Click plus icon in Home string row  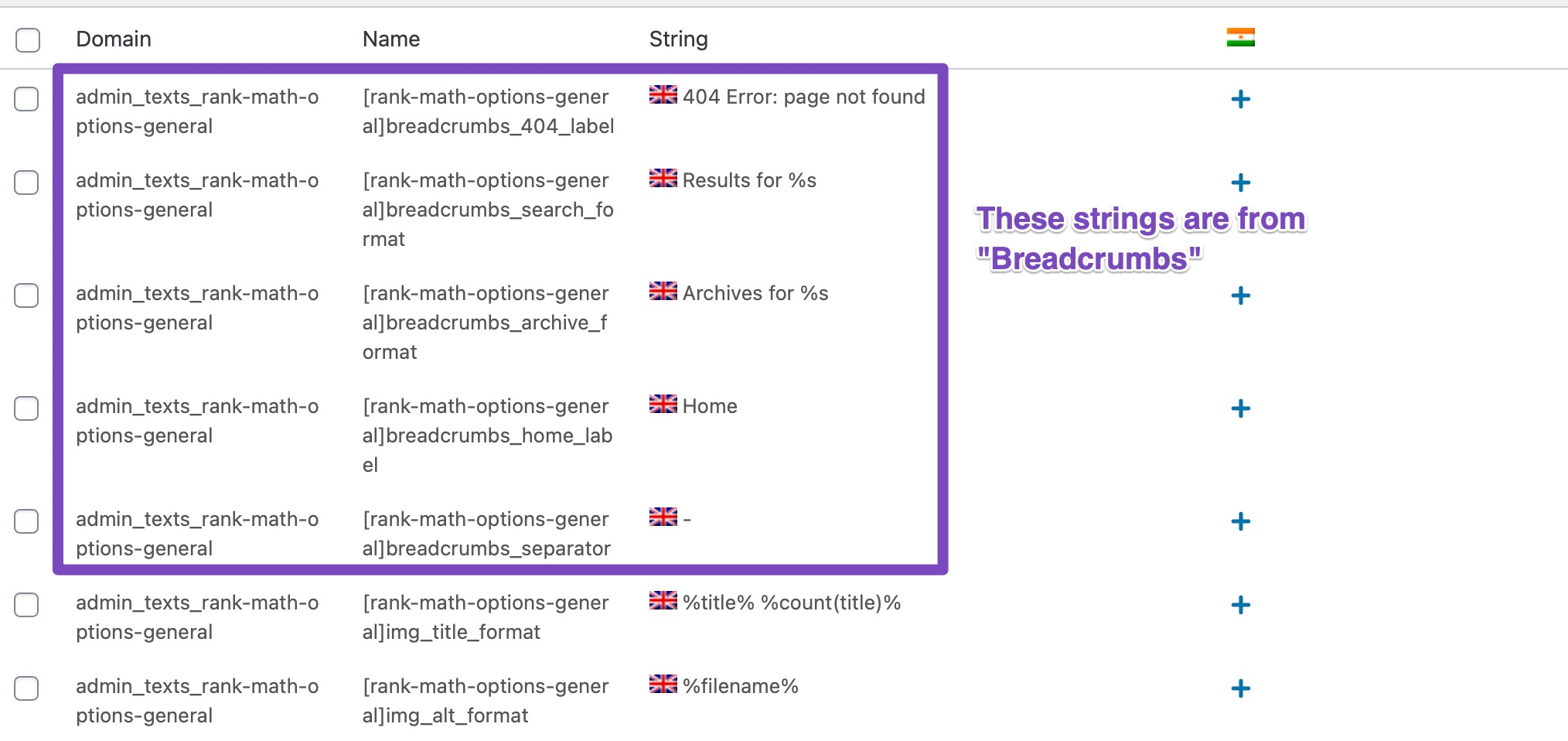point(1240,408)
